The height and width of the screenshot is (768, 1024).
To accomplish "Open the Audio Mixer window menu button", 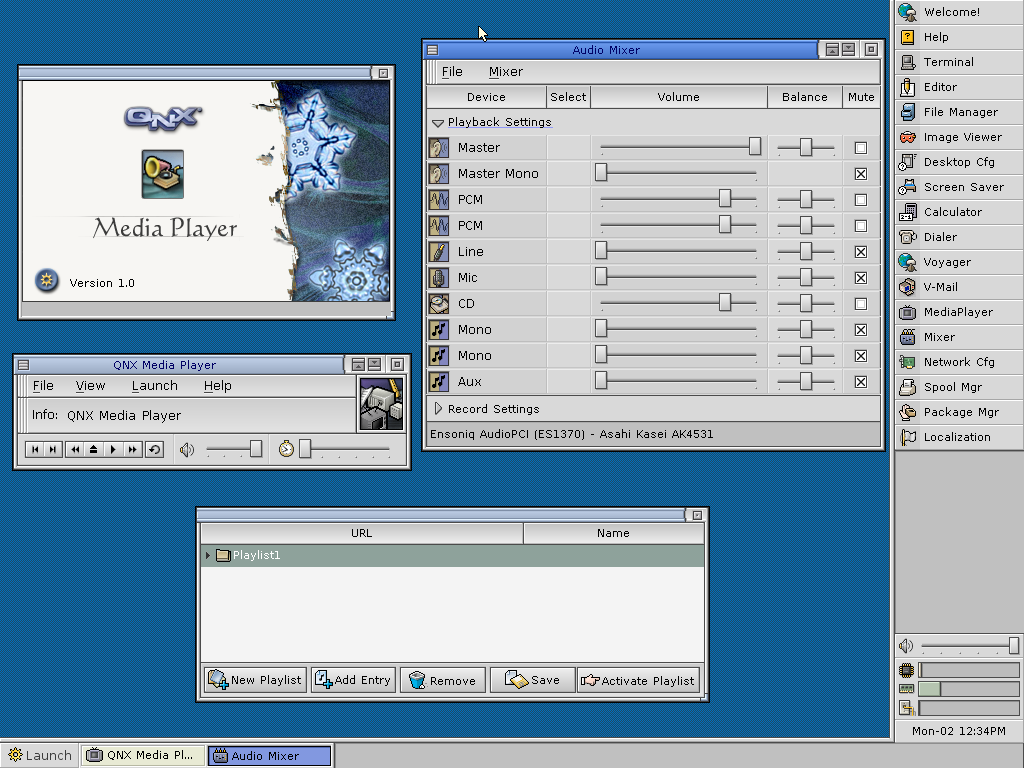I will click(x=432, y=50).
